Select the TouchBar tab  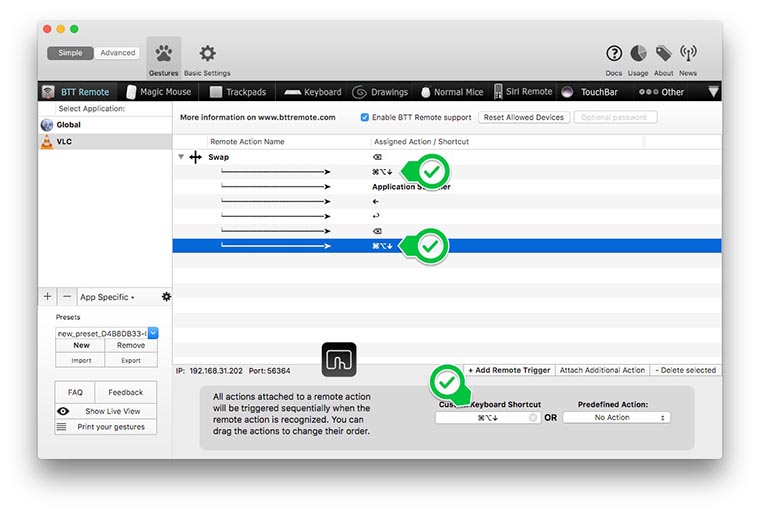[x=589, y=92]
